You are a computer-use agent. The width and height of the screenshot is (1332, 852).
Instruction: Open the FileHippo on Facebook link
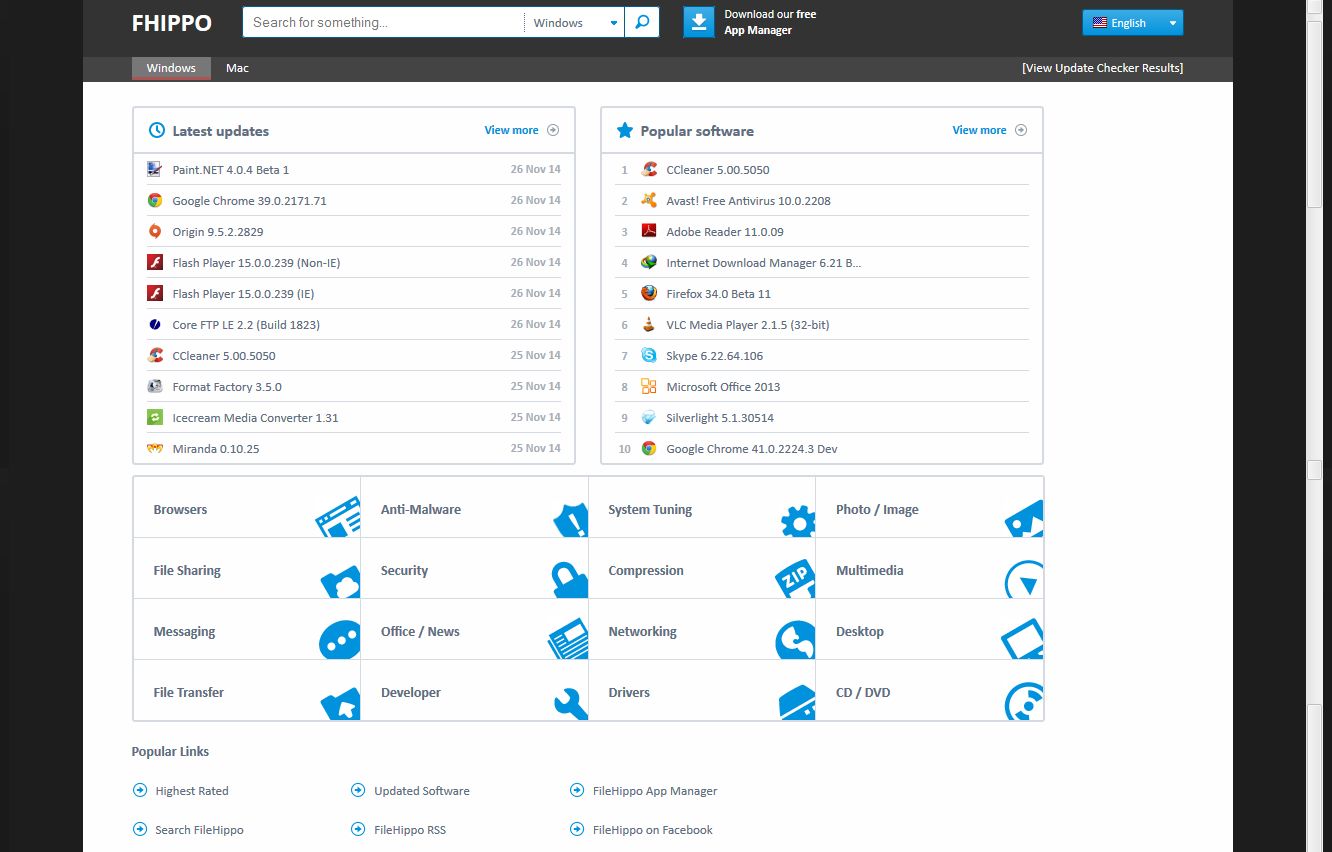pos(652,829)
